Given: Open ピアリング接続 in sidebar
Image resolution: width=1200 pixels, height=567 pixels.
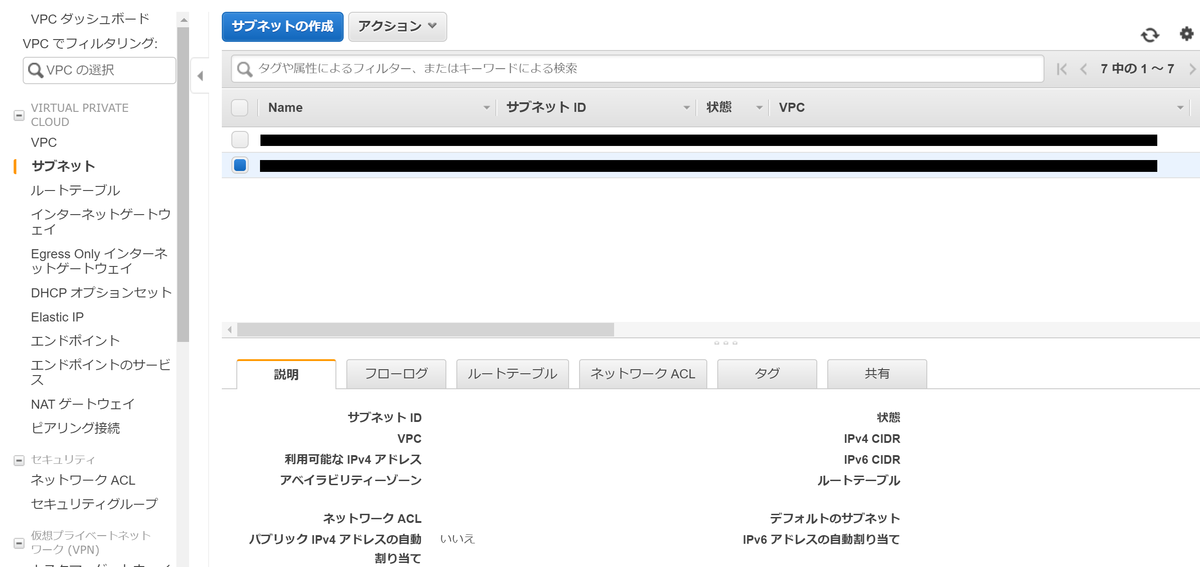Looking at the screenshot, I should [x=75, y=428].
